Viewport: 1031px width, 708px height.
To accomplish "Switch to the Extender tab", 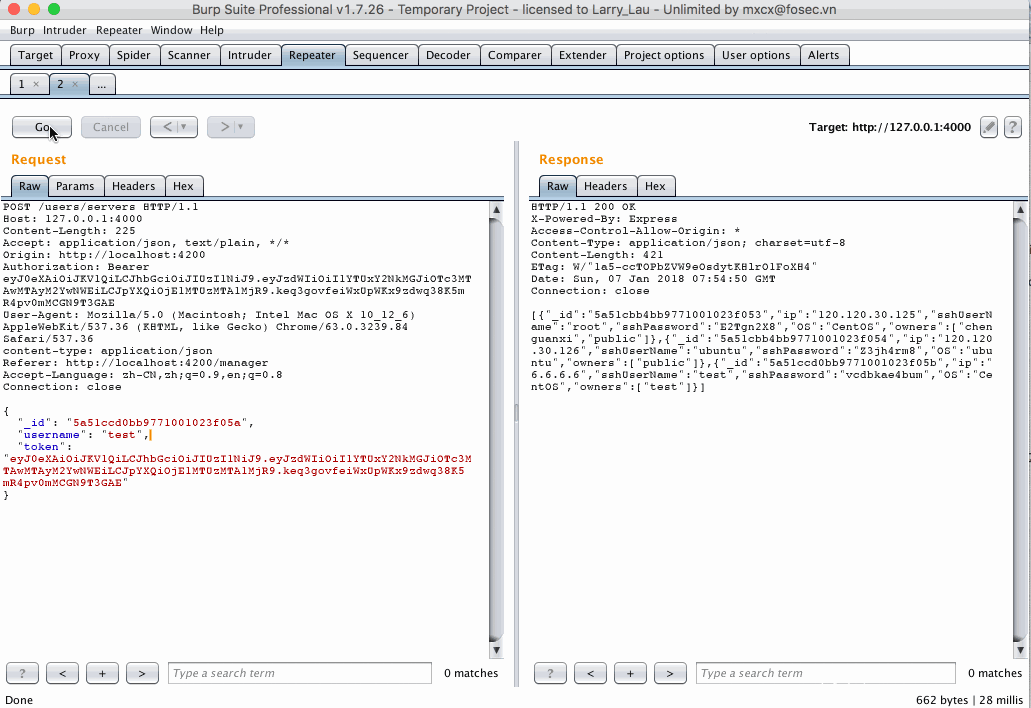I will point(583,55).
